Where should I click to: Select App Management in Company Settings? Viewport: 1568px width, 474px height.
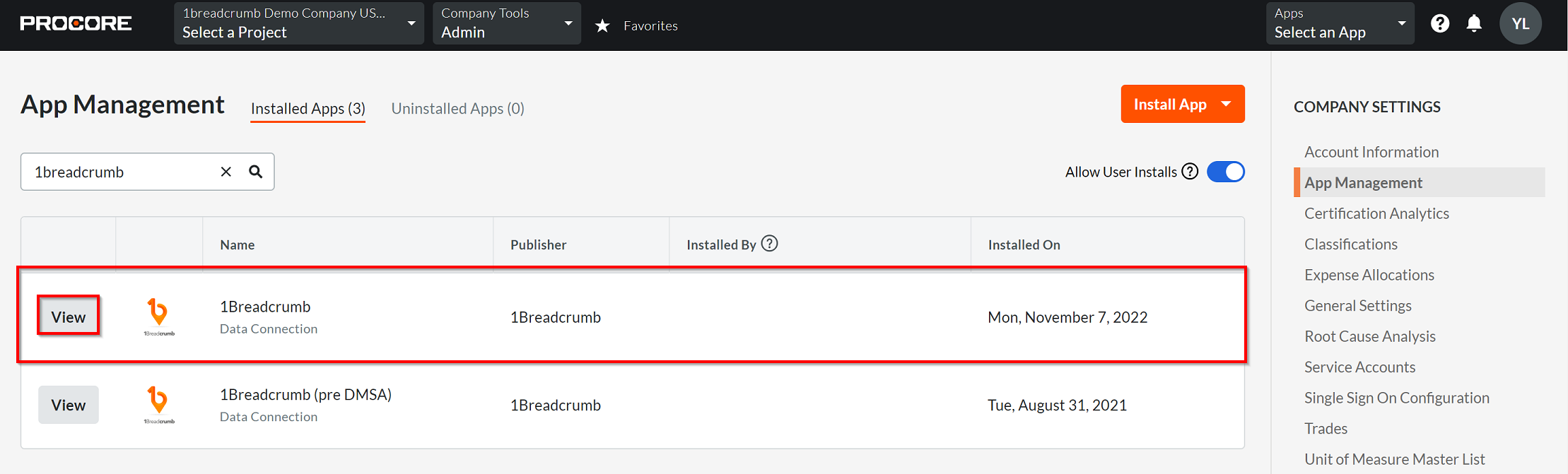(1420, 182)
